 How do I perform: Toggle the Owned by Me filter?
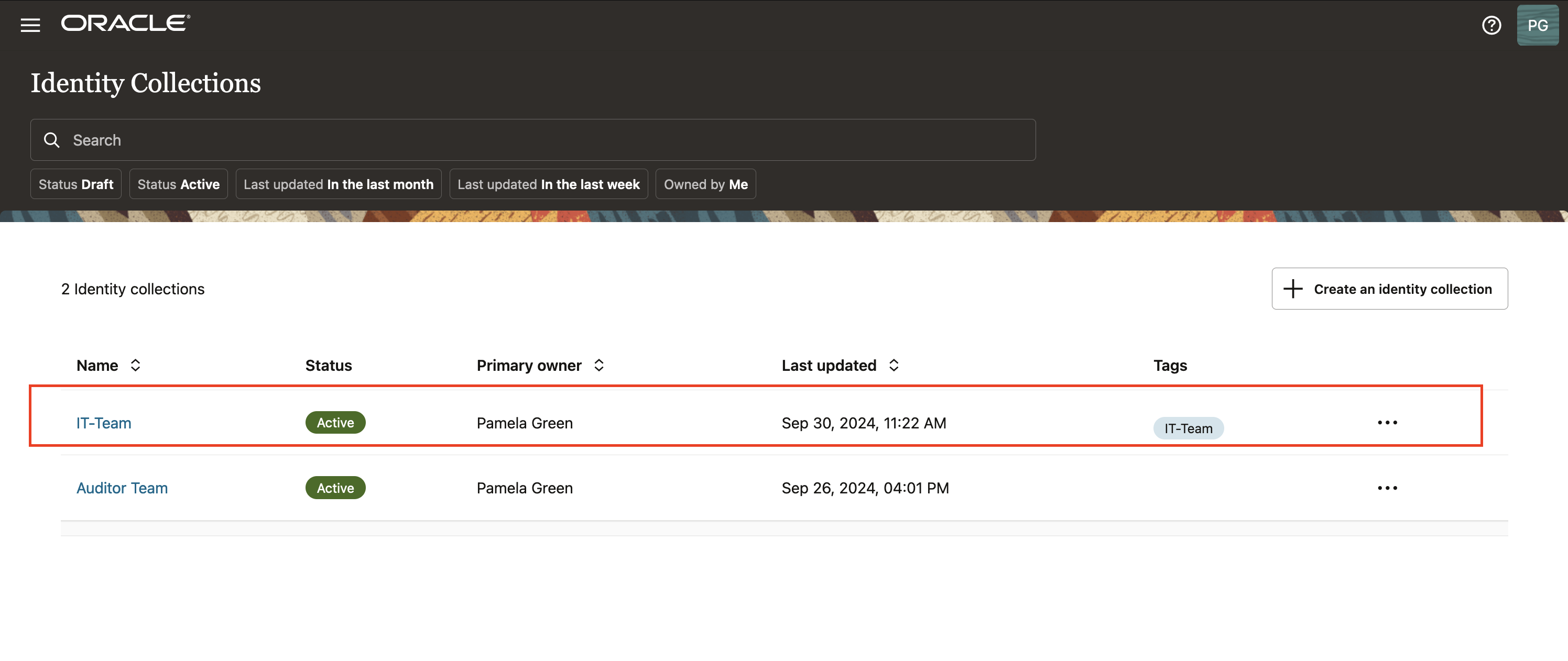[x=705, y=184]
